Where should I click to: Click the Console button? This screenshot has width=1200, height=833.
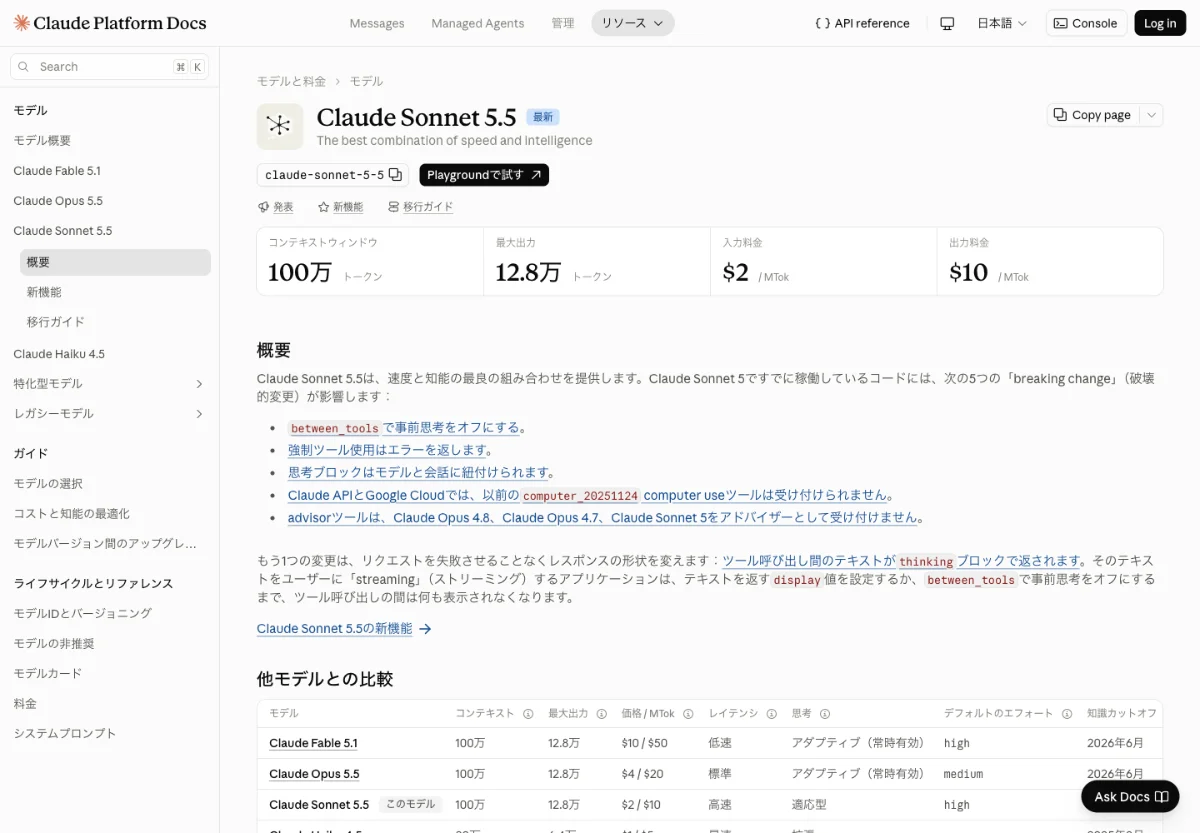pos(1086,23)
